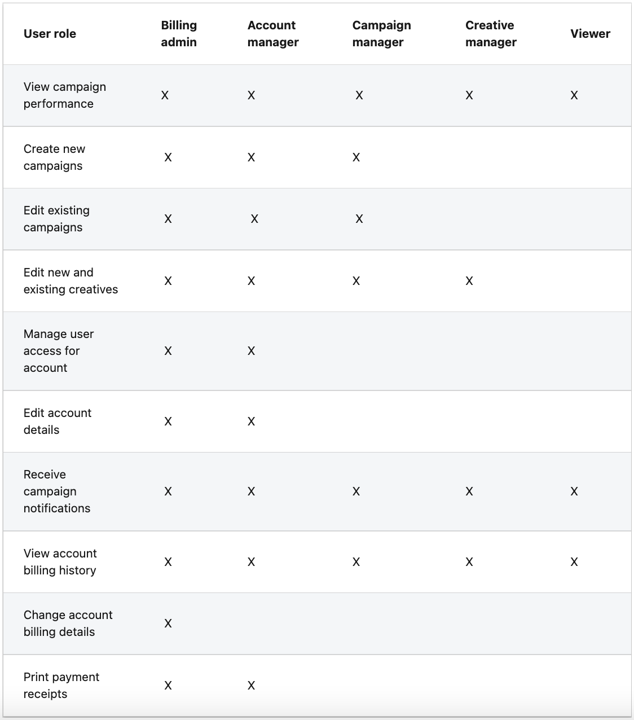Click Creative manager X in Edit creatives row

point(469,281)
